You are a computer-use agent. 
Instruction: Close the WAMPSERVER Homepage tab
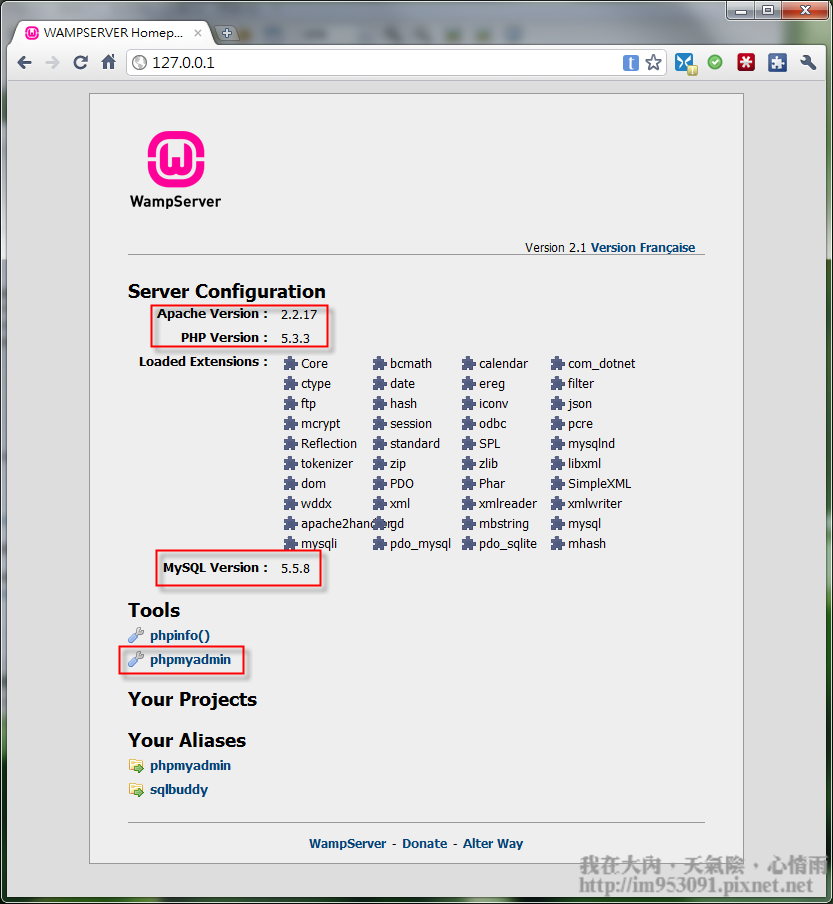195,33
